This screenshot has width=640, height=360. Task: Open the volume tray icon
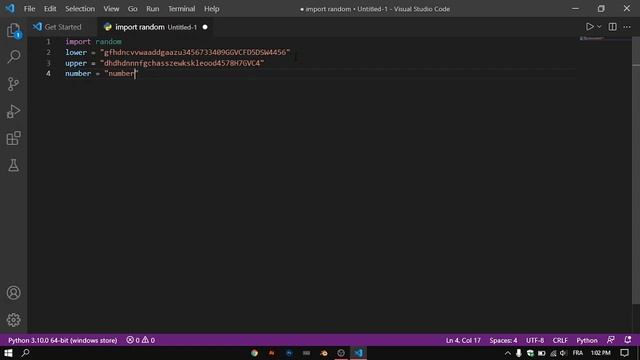point(564,353)
